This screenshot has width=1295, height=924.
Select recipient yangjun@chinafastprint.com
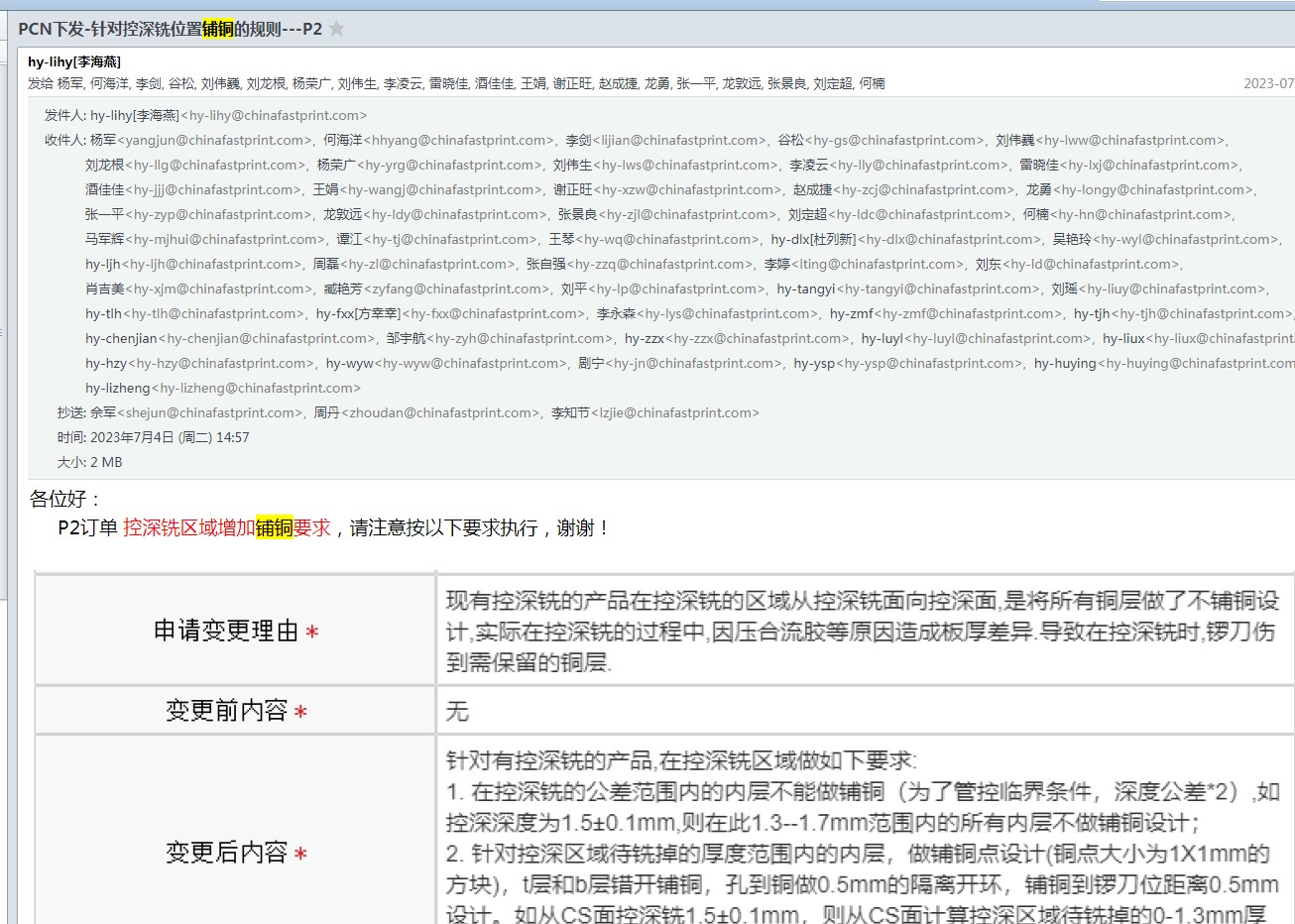pyautogui.click(x=215, y=140)
